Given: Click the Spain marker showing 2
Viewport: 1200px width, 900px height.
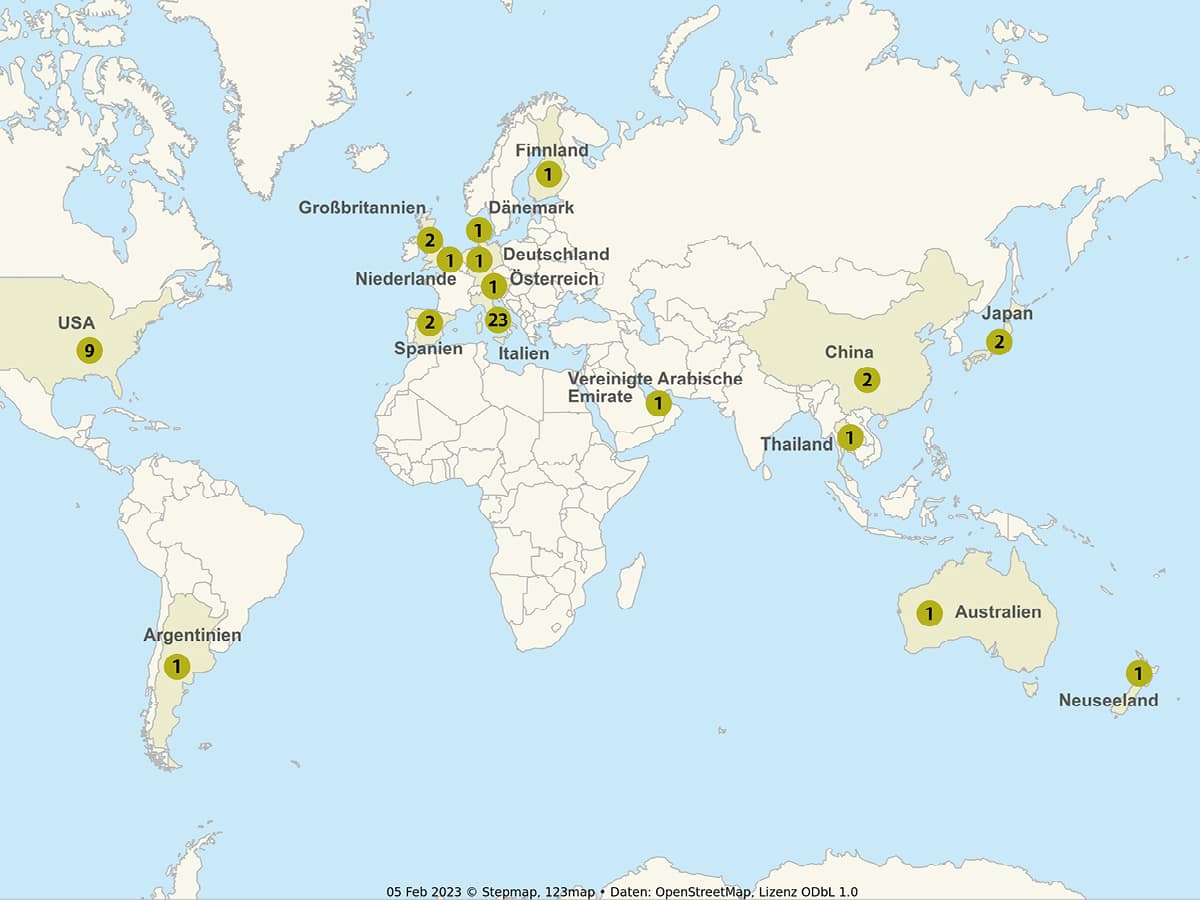Looking at the screenshot, I should point(430,322).
